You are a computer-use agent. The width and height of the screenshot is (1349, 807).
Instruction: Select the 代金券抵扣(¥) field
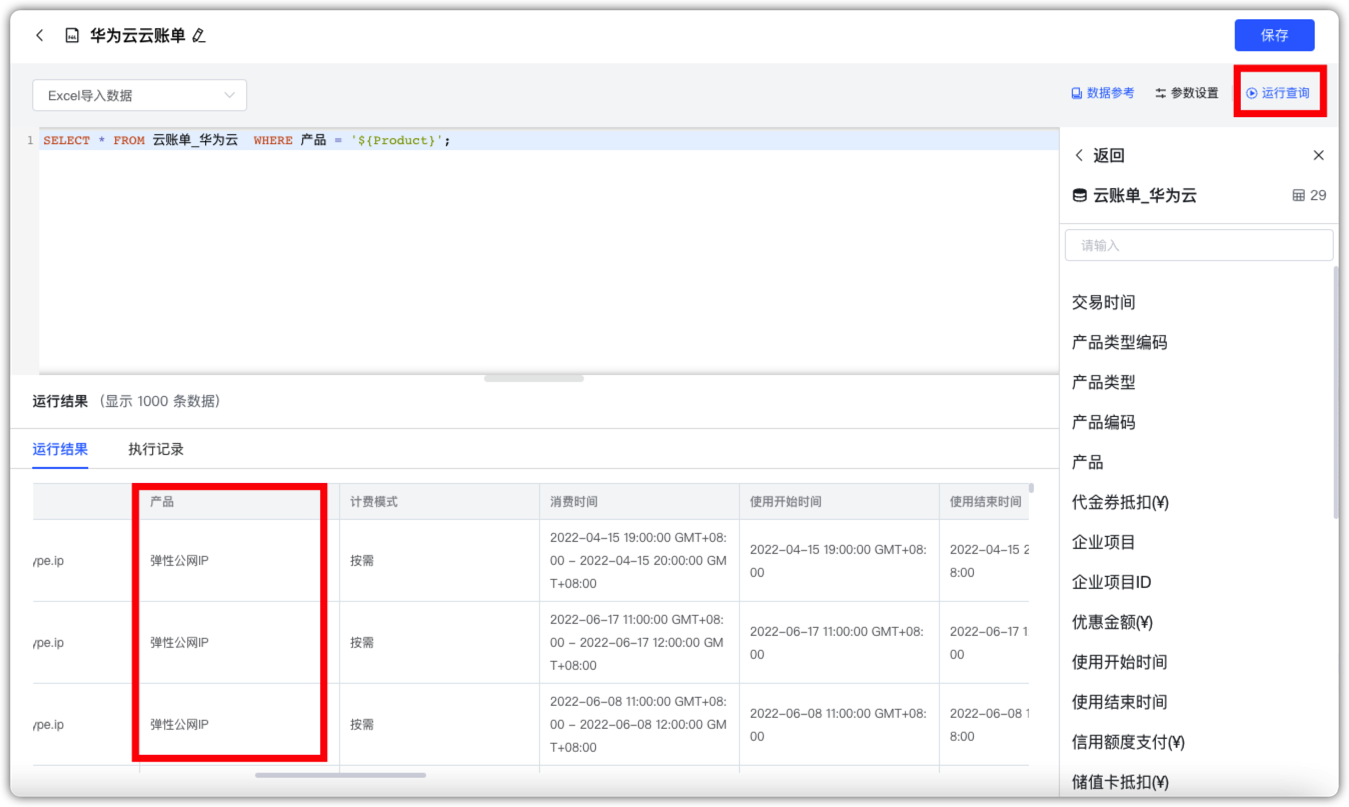pos(1120,502)
